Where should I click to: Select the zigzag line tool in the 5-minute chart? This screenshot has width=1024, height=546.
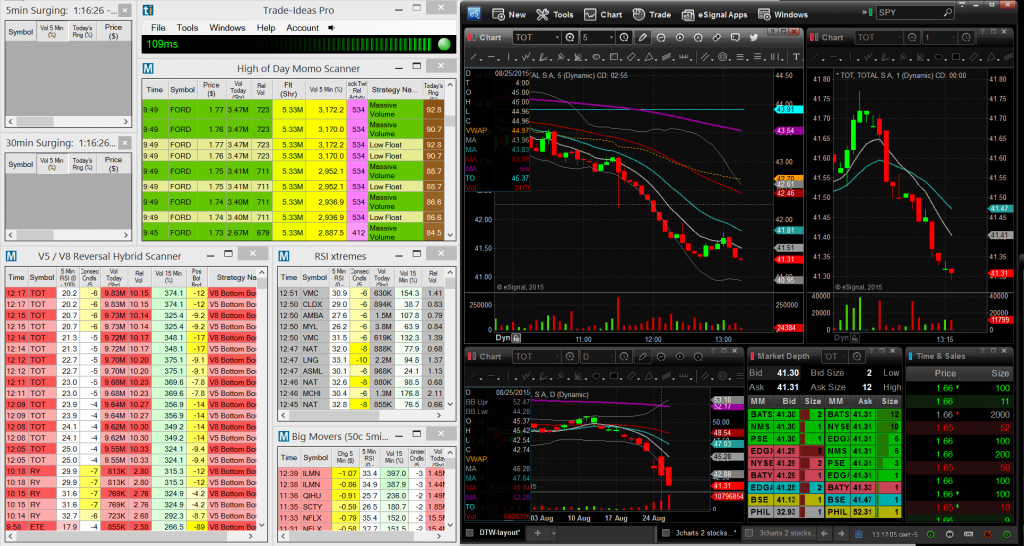click(526, 57)
